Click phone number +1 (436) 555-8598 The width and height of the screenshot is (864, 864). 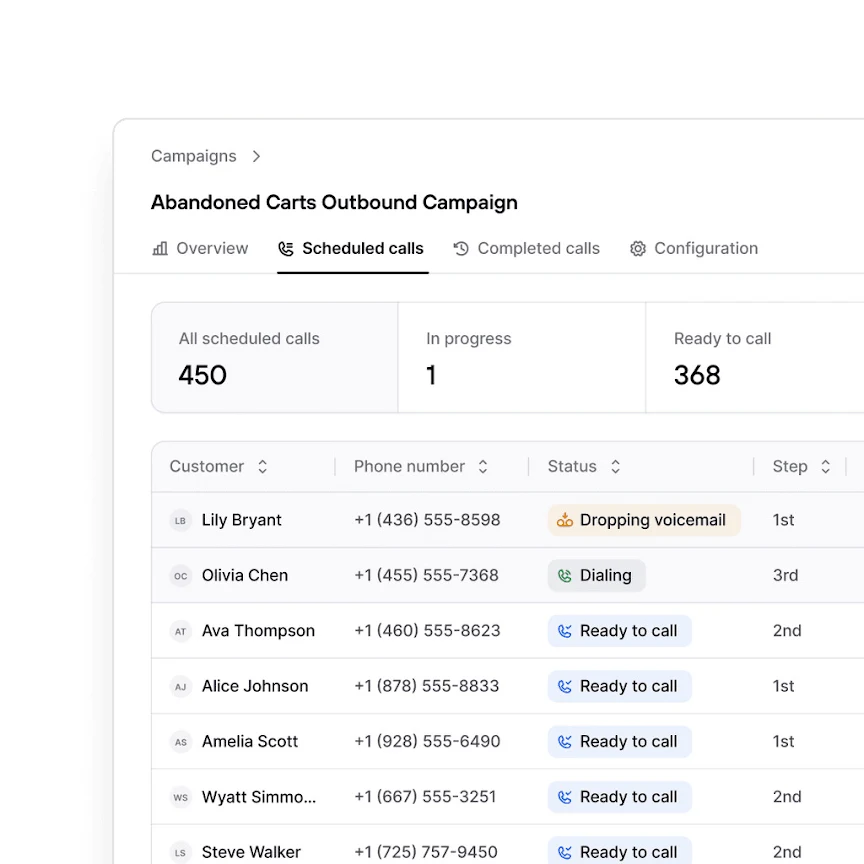[427, 520]
